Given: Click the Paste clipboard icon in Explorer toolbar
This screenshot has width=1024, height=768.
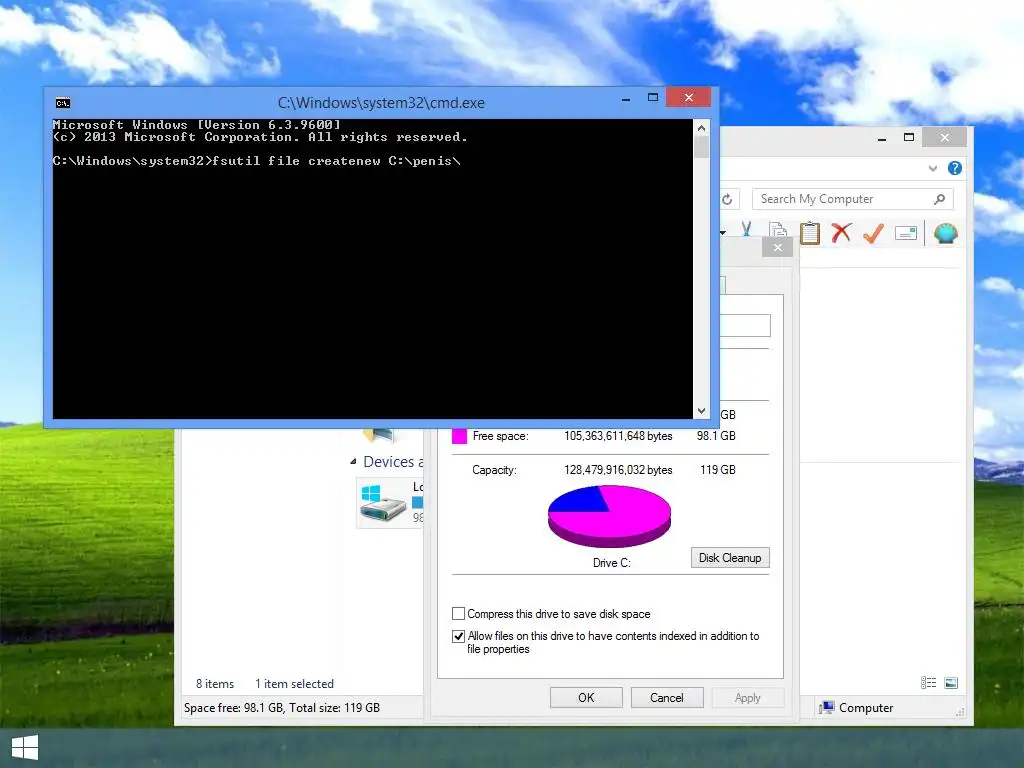Looking at the screenshot, I should coord(810,232).
